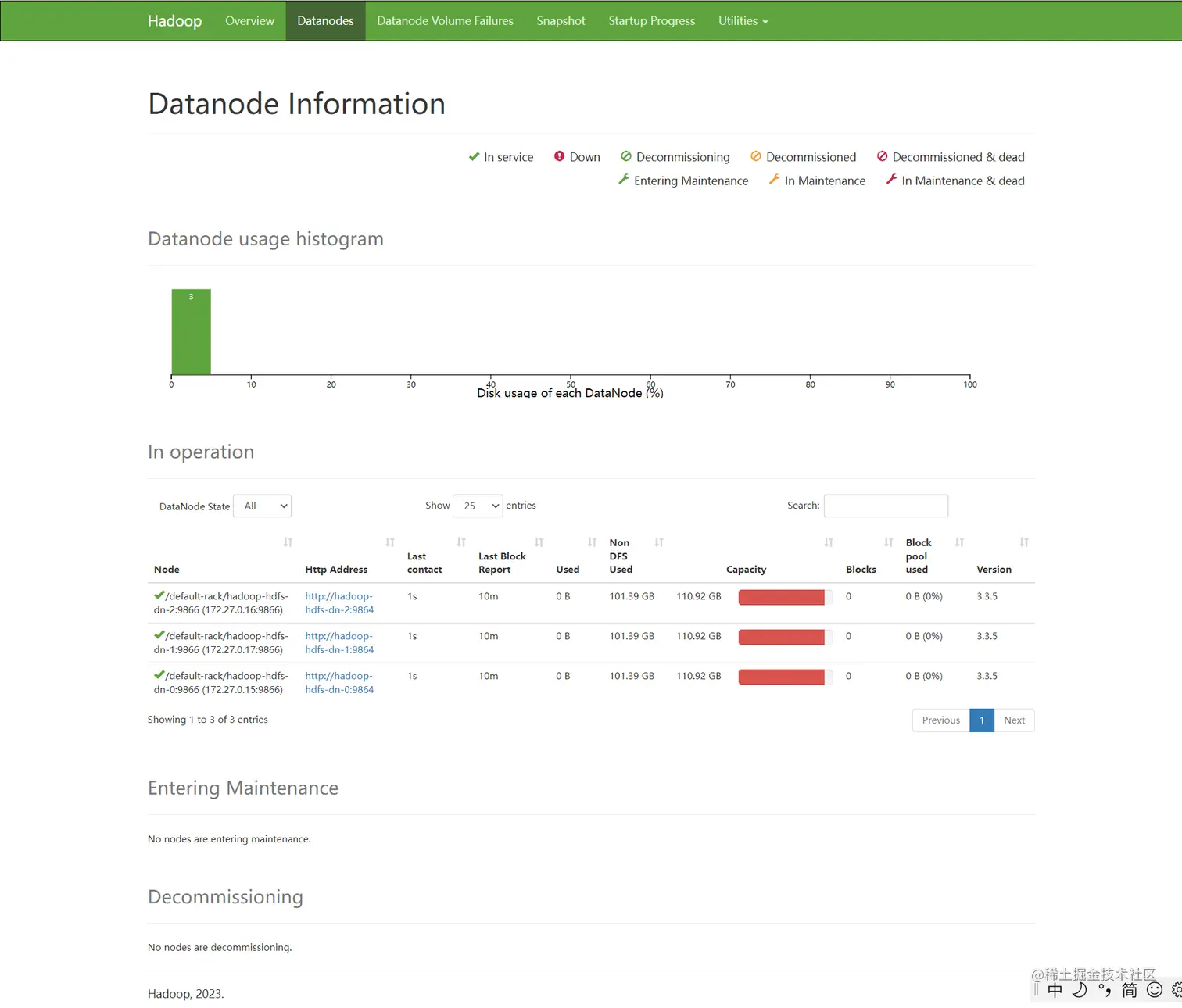Image resolution: width=1182 pixels, height=1008 pixels.
Task: Open the Snapshot tab
Action: 561,21
